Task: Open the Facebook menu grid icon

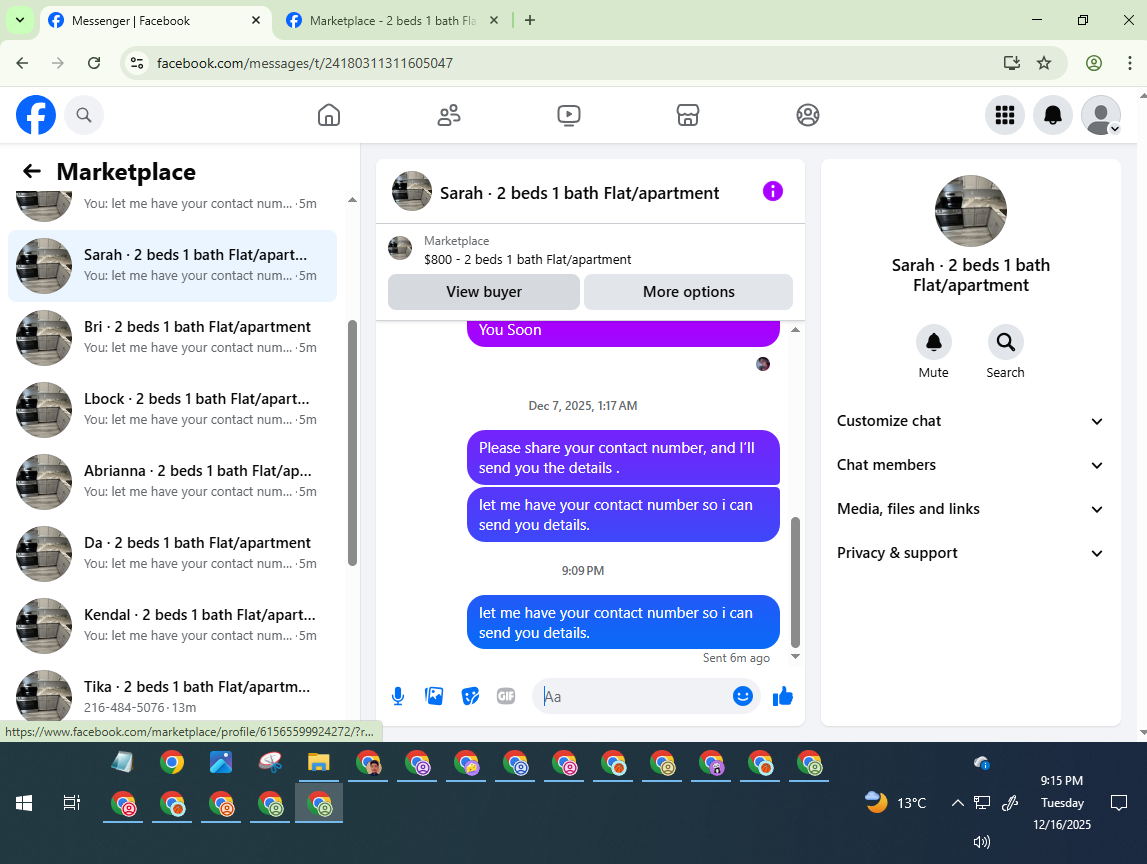Action: click(1004, 115)
